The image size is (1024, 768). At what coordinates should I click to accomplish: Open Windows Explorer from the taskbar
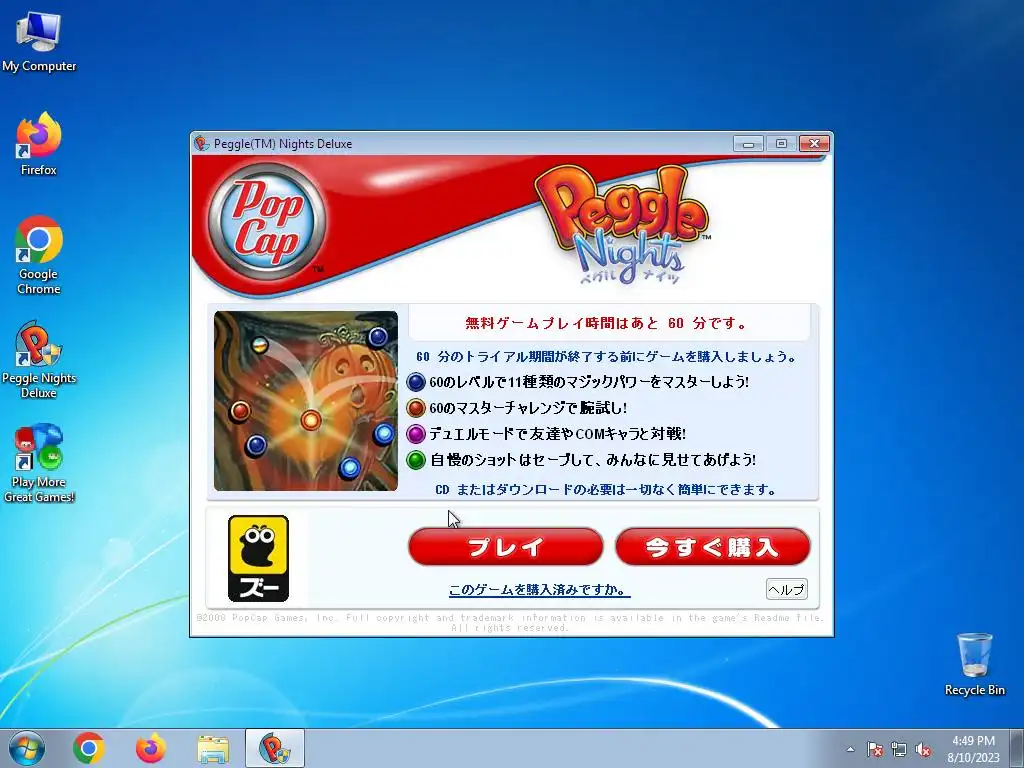pyautogui.click(x=213, y=749)
